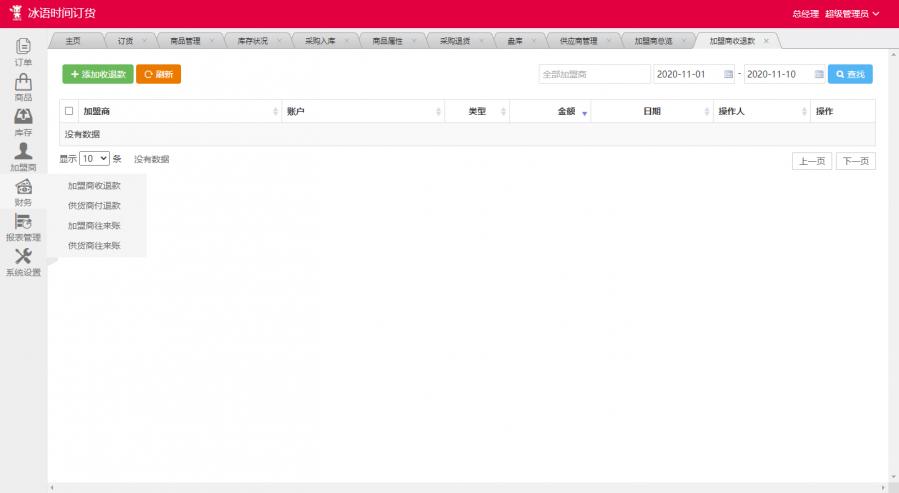Click calendar icon in end date field
The image size is (899, 493).
pos(818,74)
